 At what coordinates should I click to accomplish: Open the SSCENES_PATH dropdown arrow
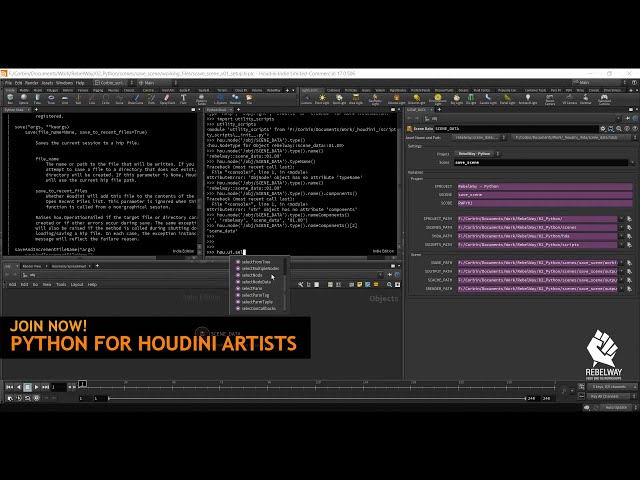click(x=622, y=227)
